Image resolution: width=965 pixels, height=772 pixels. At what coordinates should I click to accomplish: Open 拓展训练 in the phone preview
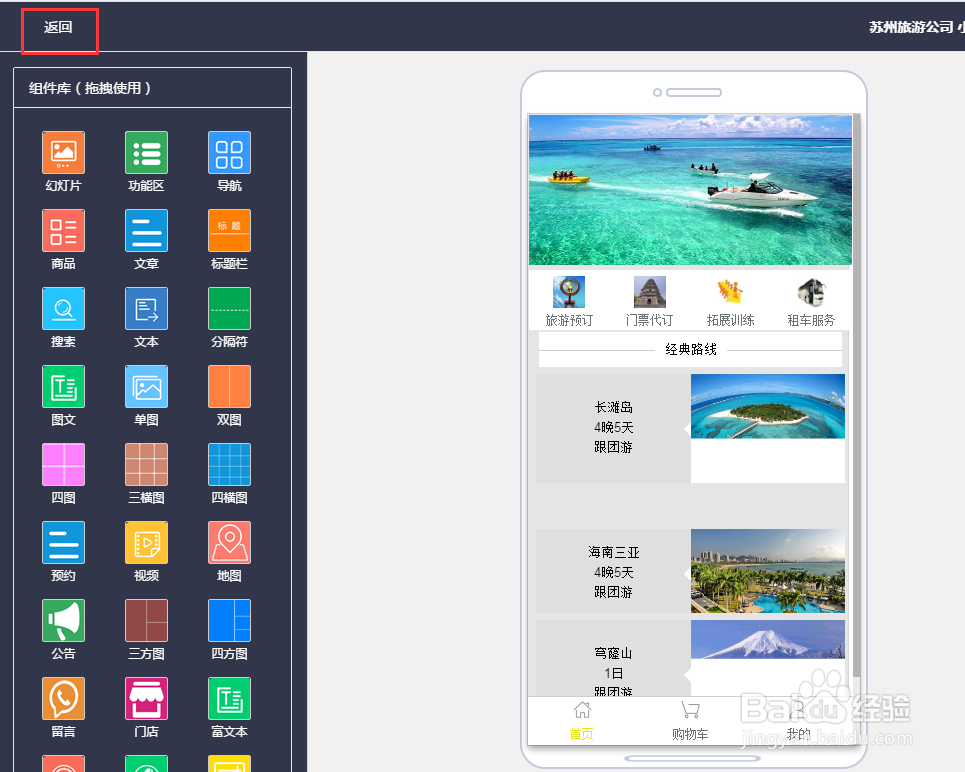click(731, 302)
